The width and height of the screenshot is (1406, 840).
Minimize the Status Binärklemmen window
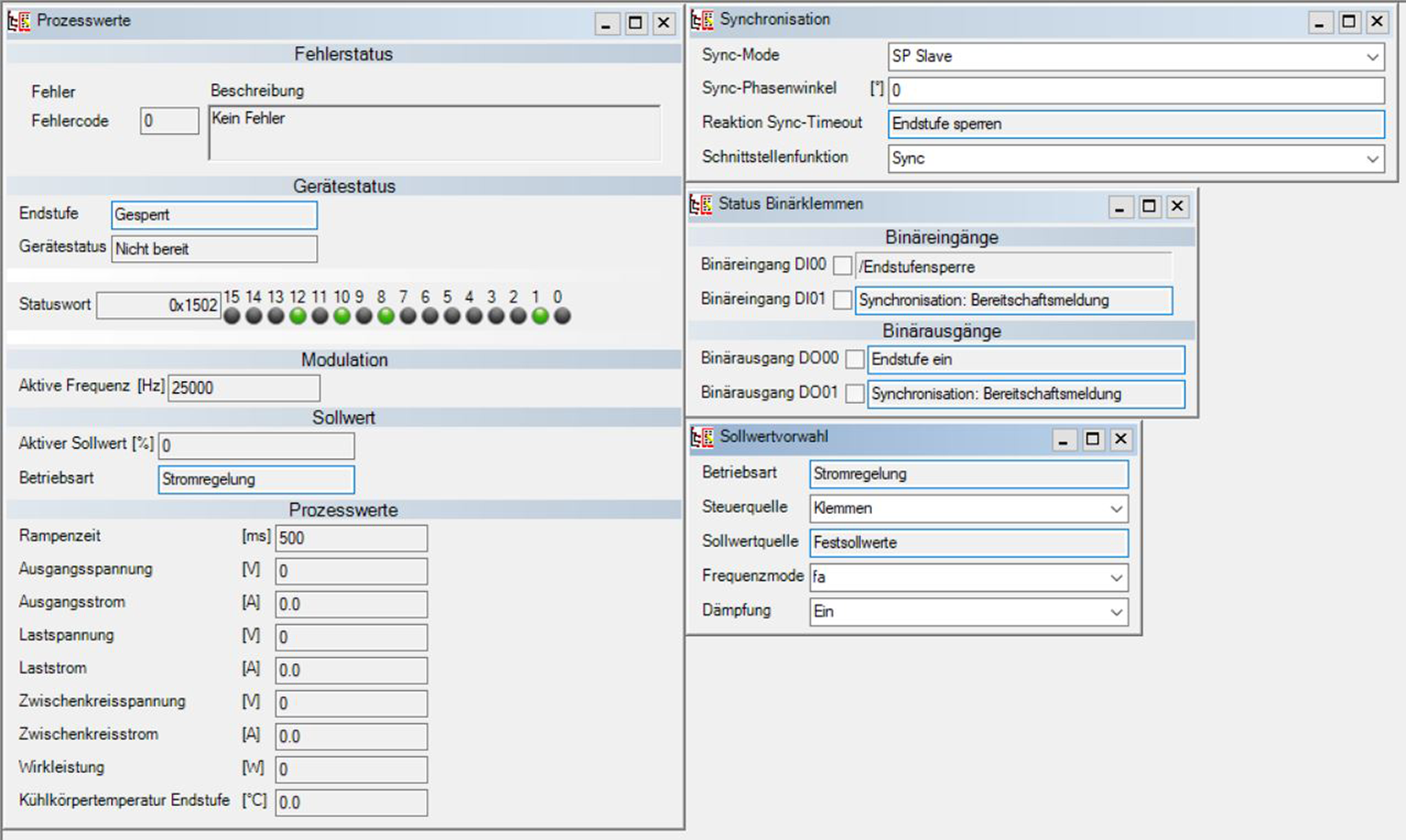(x=1119, y=207)
